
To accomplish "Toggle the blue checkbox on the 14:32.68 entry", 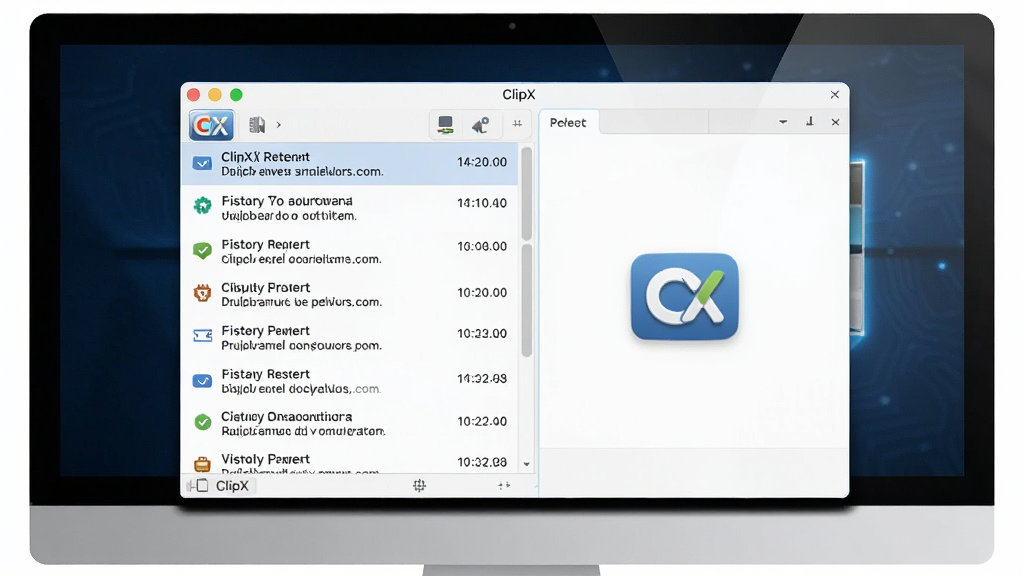I will coord(202,381).
